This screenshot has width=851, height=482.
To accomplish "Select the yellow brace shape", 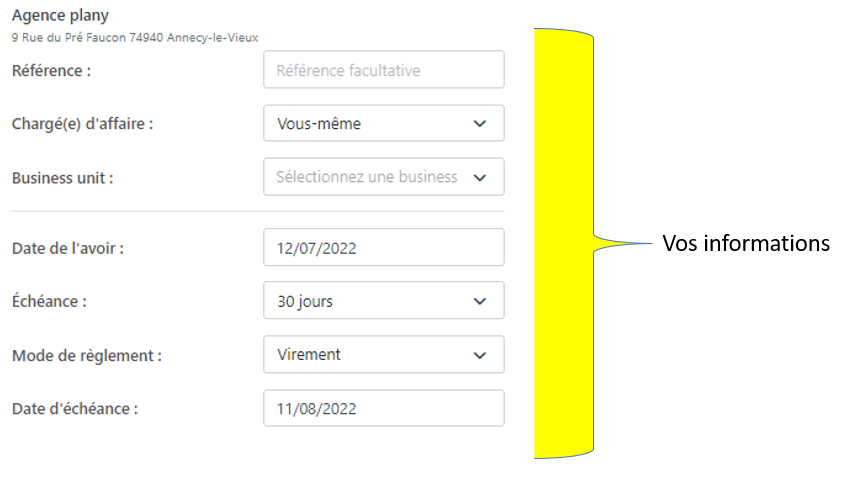I will [x=564, y=243].
